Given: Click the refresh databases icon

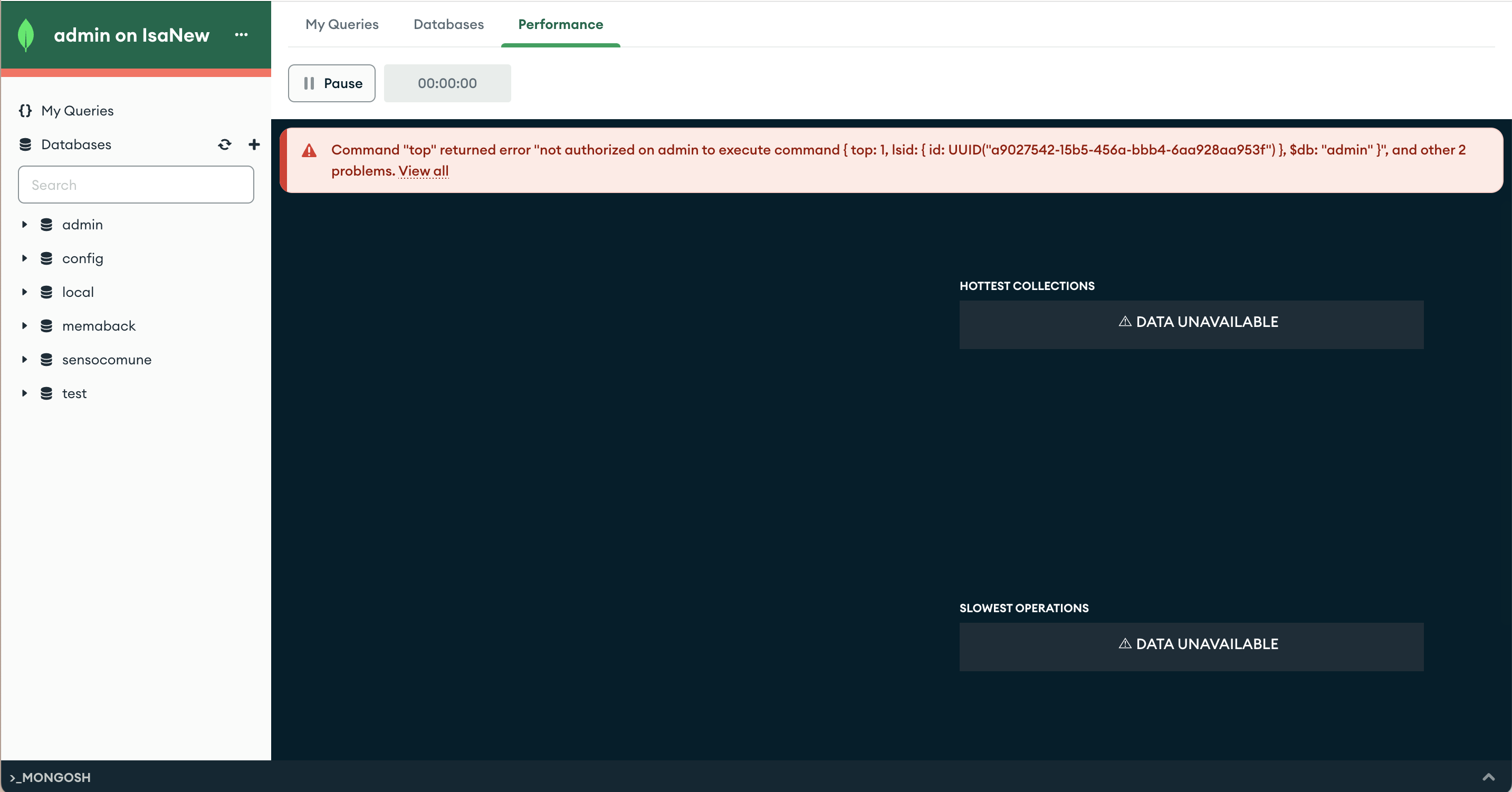Looking at the screenshot, I should (x=225, y=144).
